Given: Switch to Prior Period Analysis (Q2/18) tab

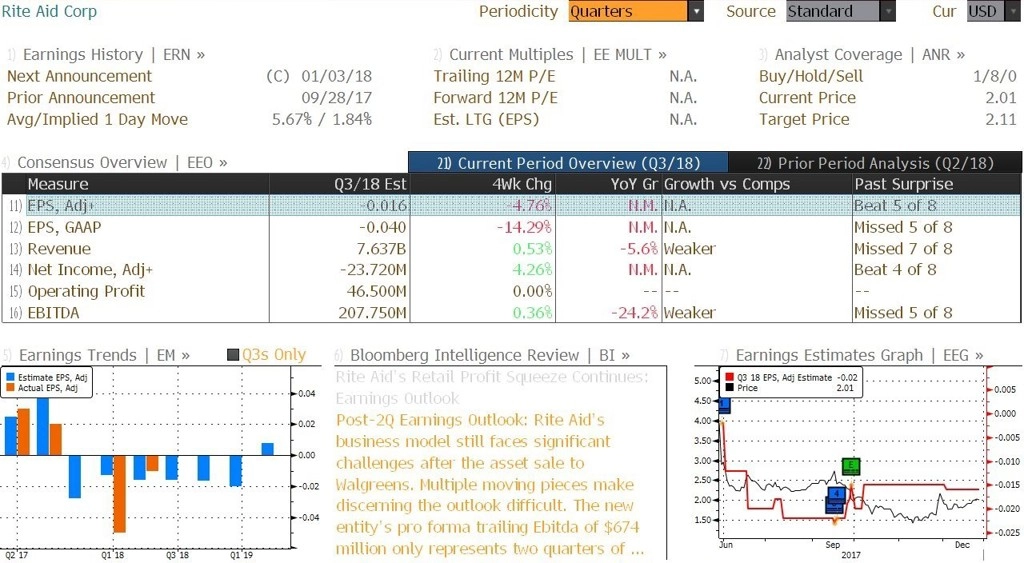Looking at the screenshot, I should [x=875, y=163].
